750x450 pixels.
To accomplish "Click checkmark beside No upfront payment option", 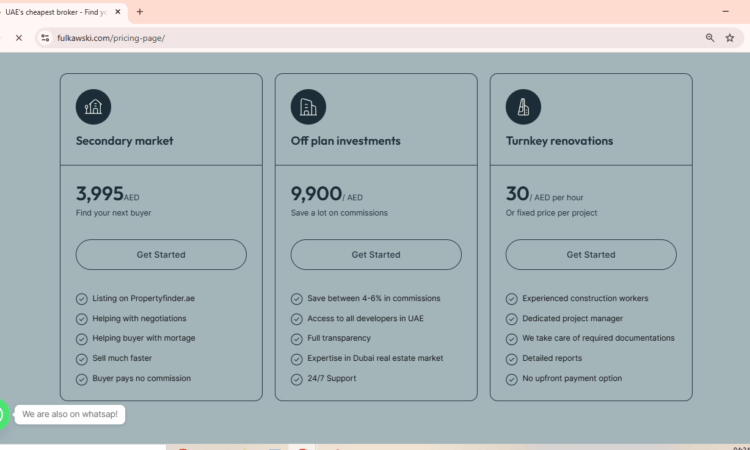I will (512, 379).
